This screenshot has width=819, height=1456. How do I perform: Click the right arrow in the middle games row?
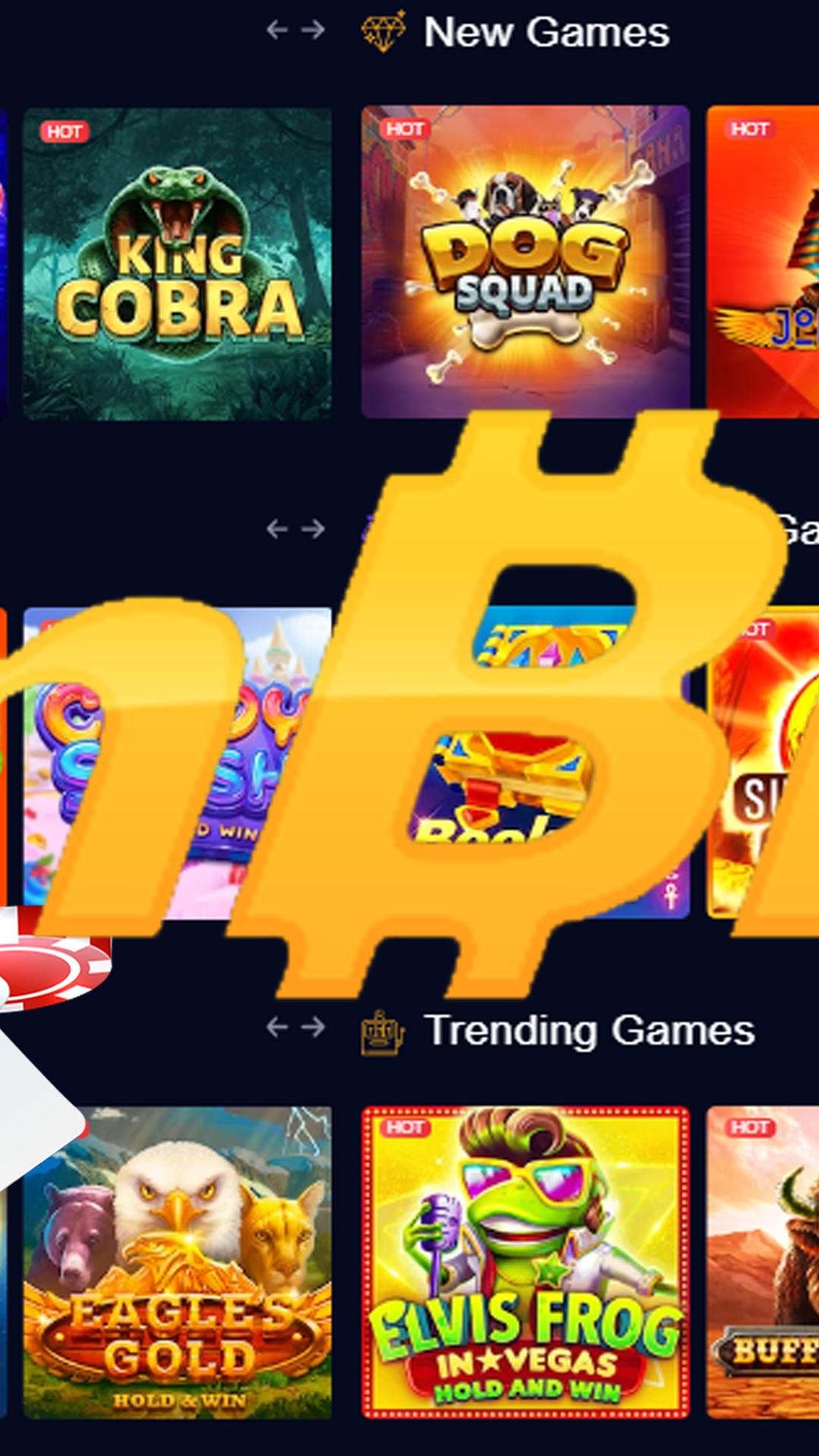(x=313, y=529)
